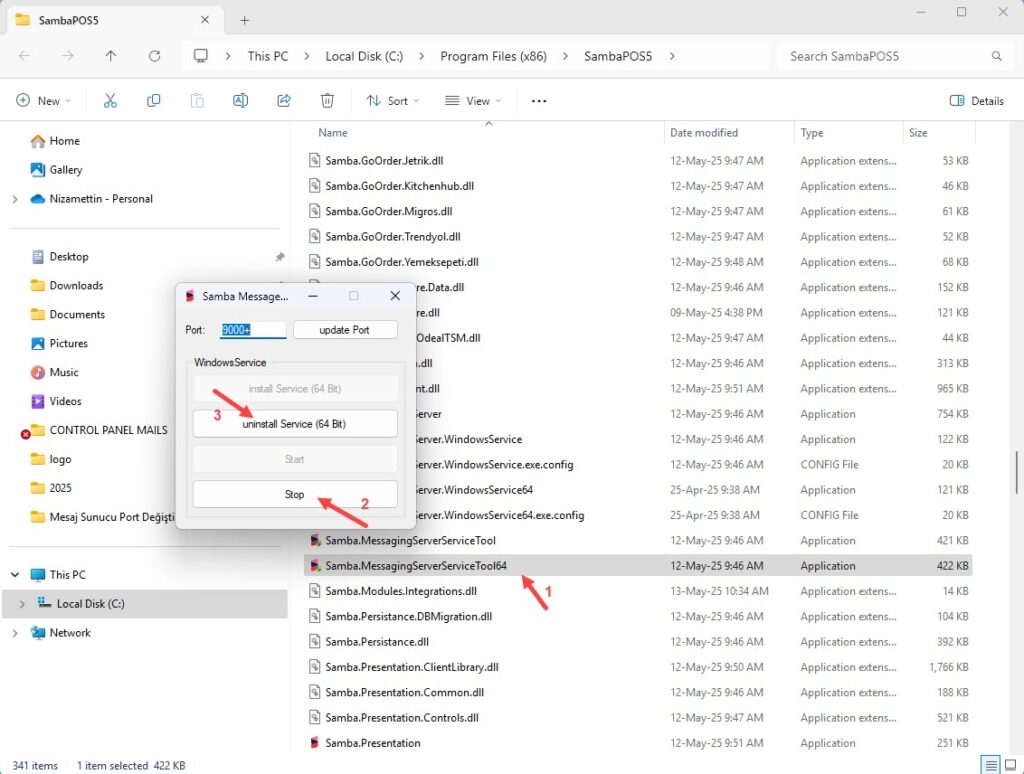Viewport: 1024px width, 774px height.
Task: Click the Port number input field
Action: pos(253,330)
